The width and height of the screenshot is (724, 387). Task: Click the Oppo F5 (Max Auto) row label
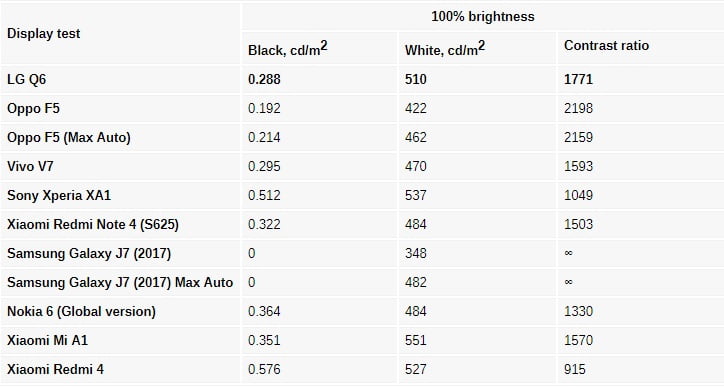pos(69,138)
